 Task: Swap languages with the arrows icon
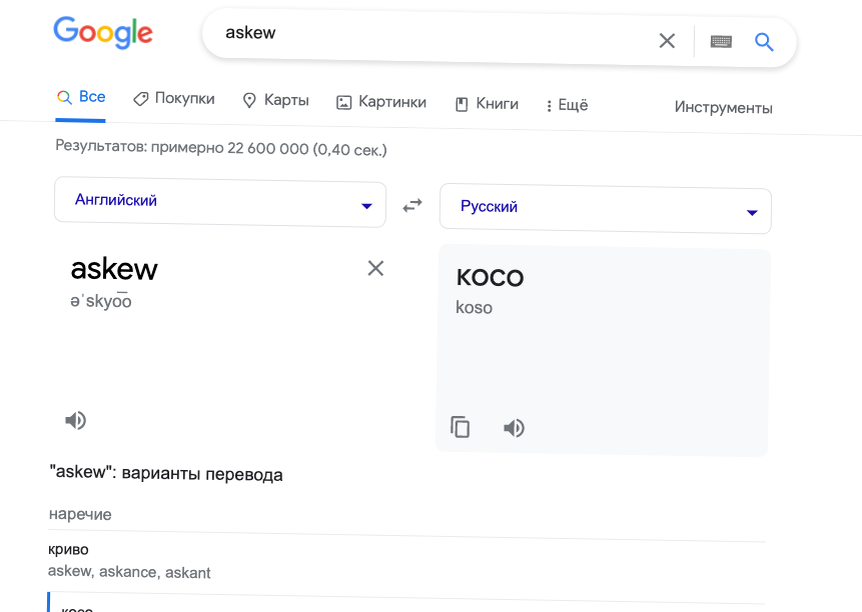tap(412, 205)
